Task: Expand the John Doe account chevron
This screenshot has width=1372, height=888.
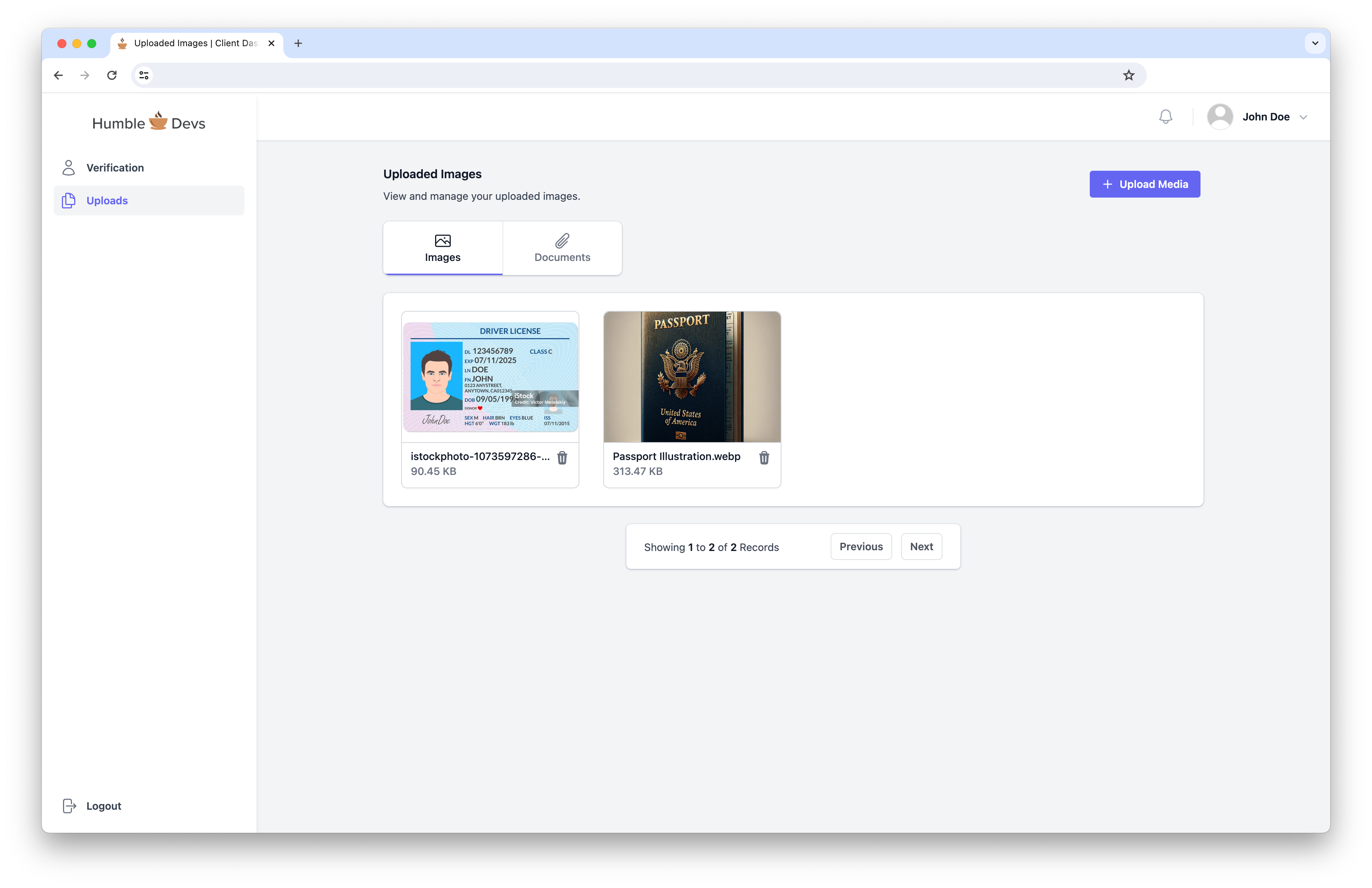Action: pyautogui.click(x=1303, y=117)
